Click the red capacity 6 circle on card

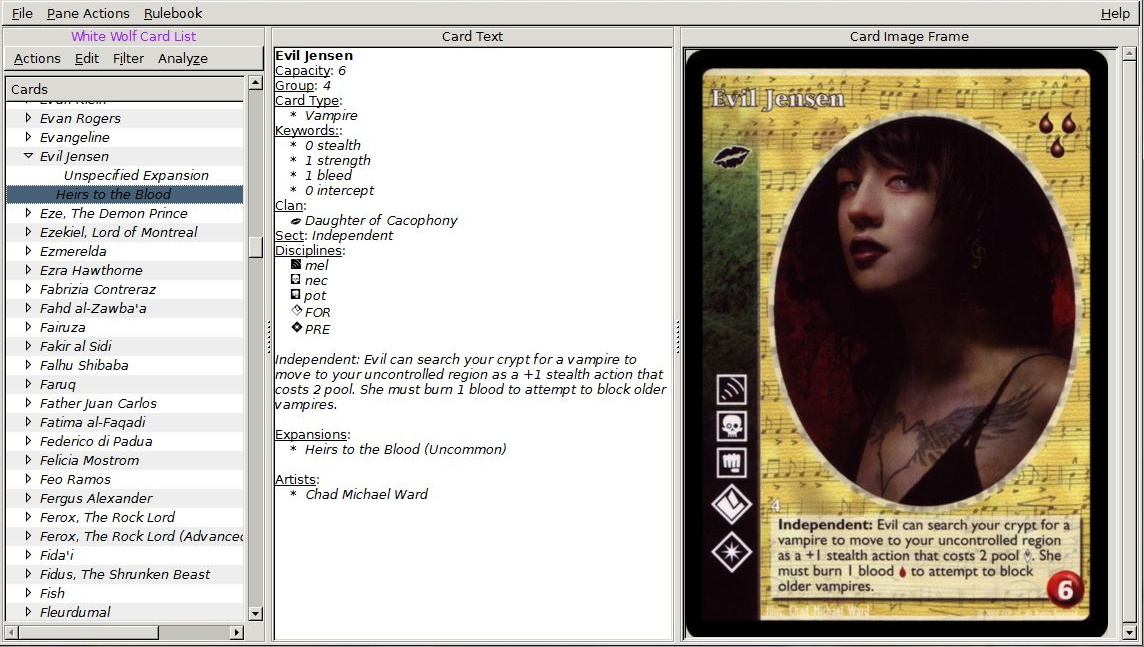tap(1064, 589)
